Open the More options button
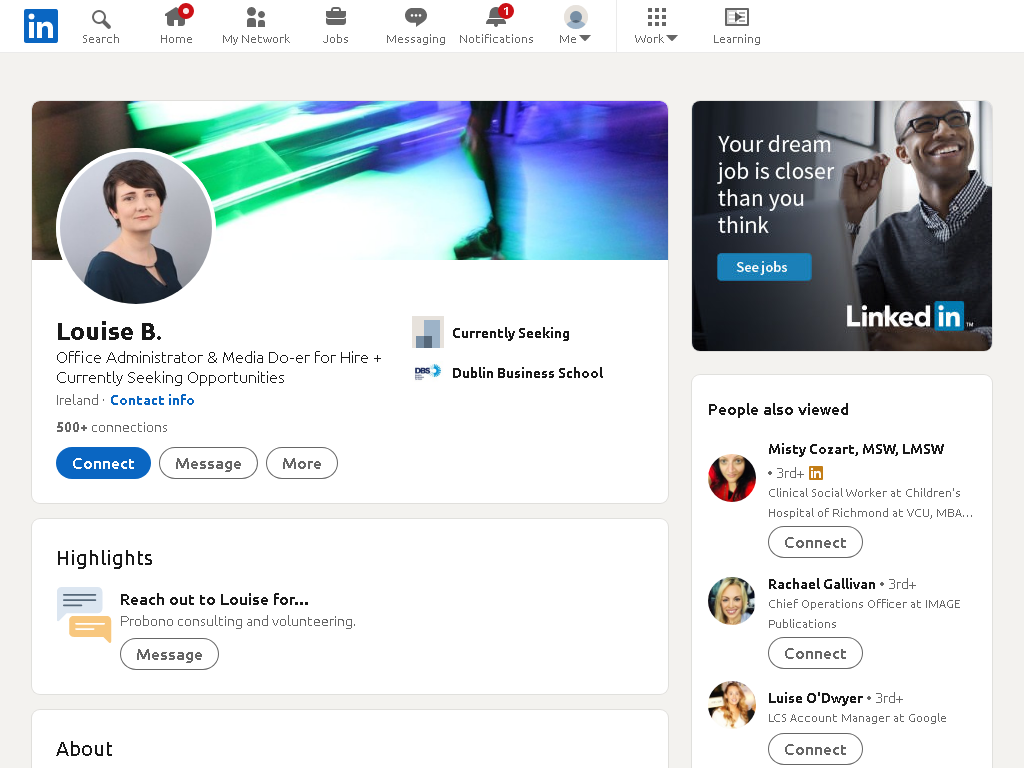This screenshot has height=768, width=1024. (x=302, y=463)
